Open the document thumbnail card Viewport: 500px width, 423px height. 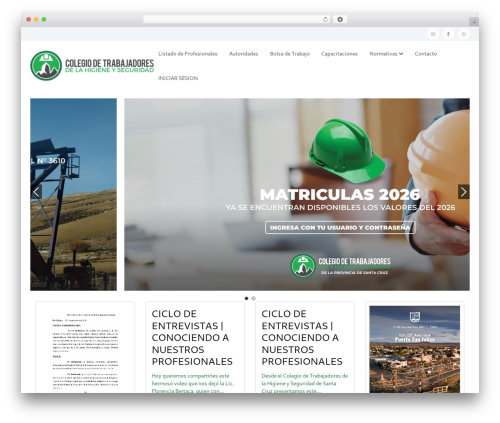click(x=85, y=348)
